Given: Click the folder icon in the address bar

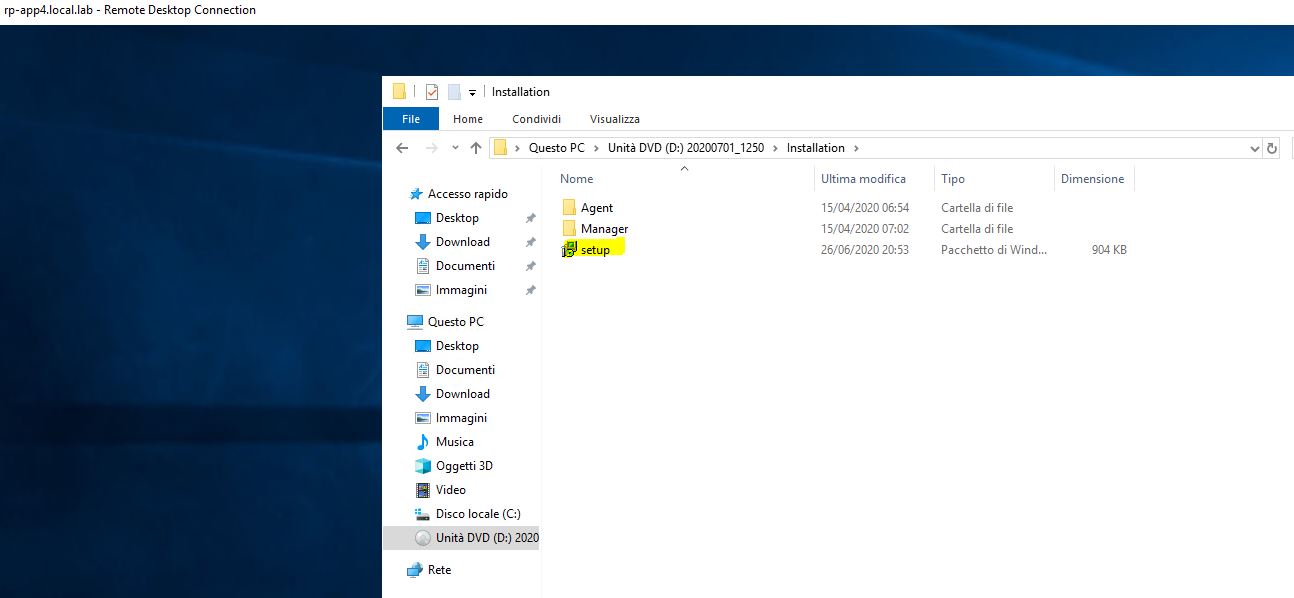Looking at the screenshot, I should [500, 148].
